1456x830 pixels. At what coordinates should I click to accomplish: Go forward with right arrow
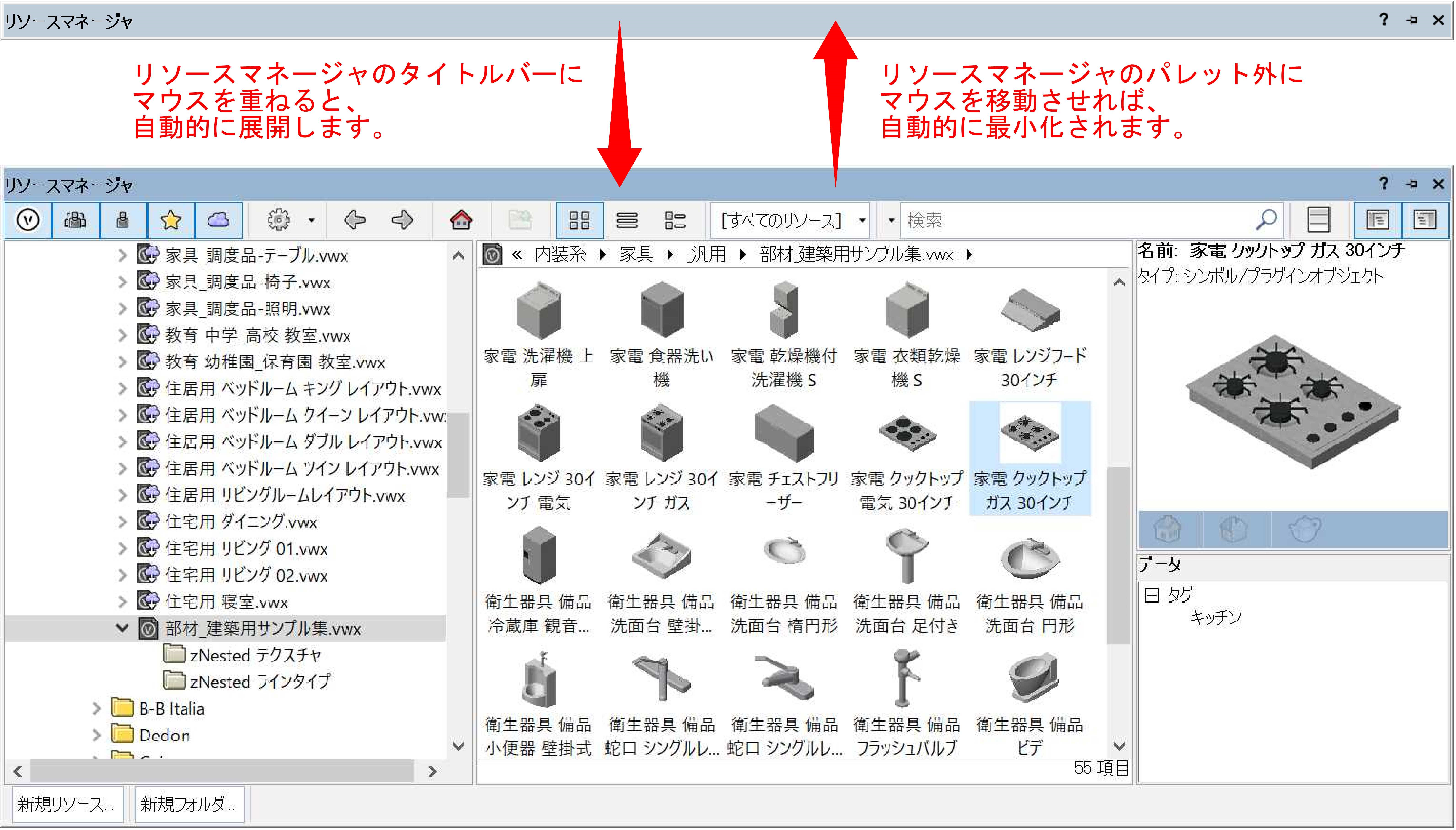[403, 220]
